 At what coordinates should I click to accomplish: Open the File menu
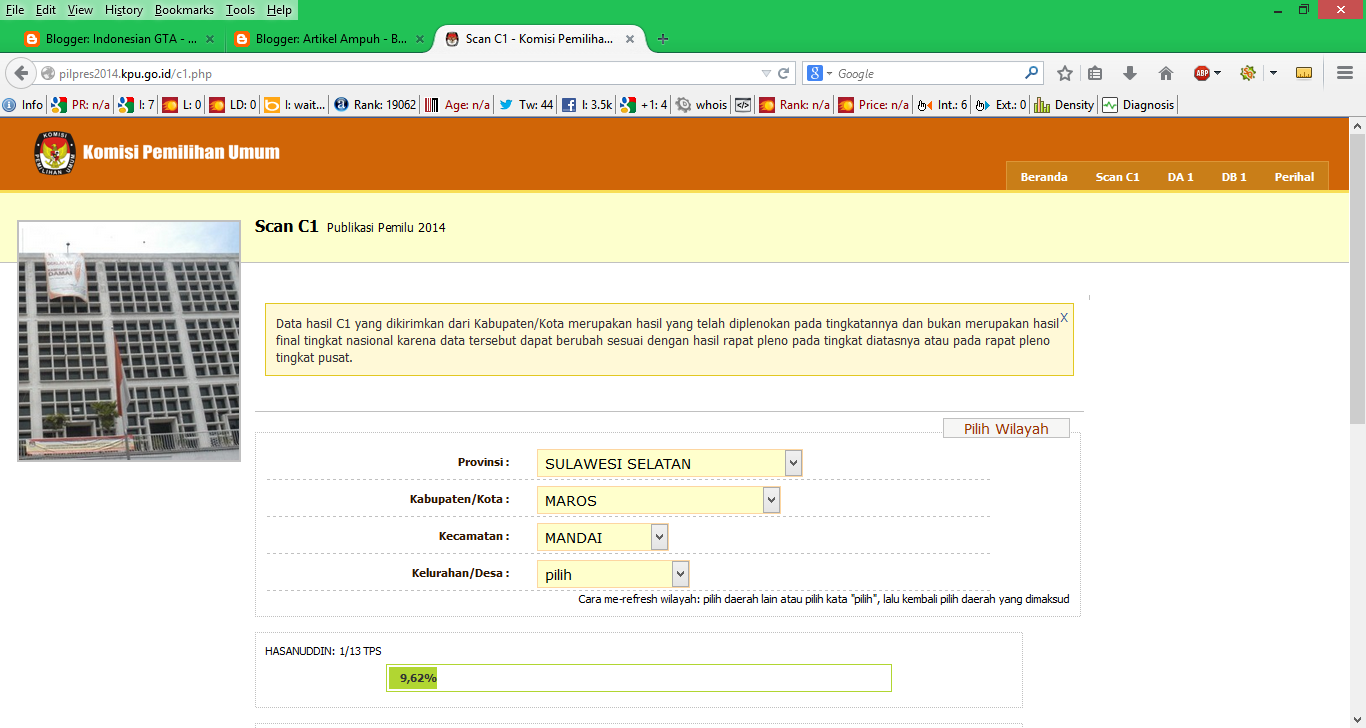tap(15, 10)
